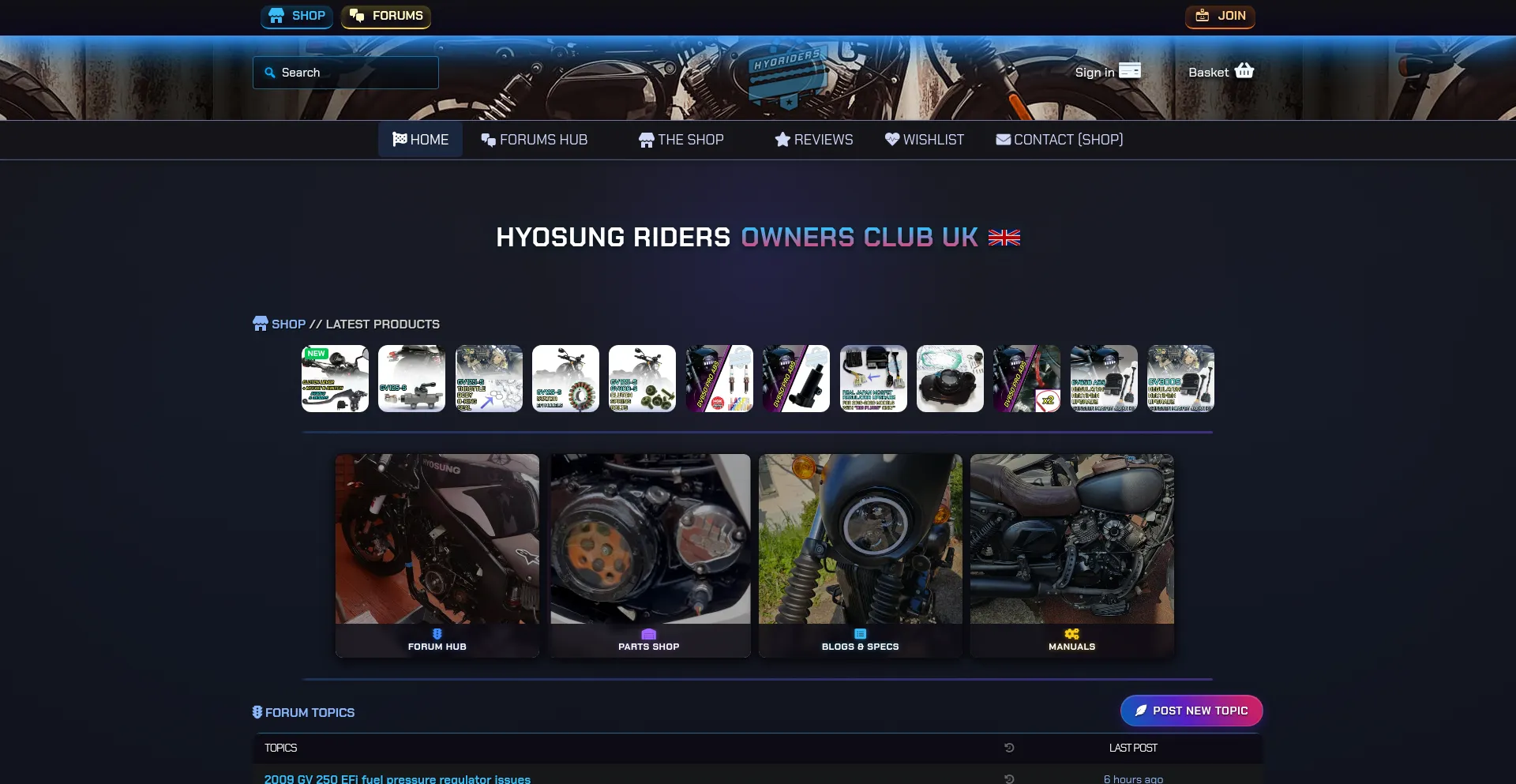Click the Parts Shop card icon
The height and width of the screenshot is (784, 1516).
pyautogui.click(x=649, y=634)
